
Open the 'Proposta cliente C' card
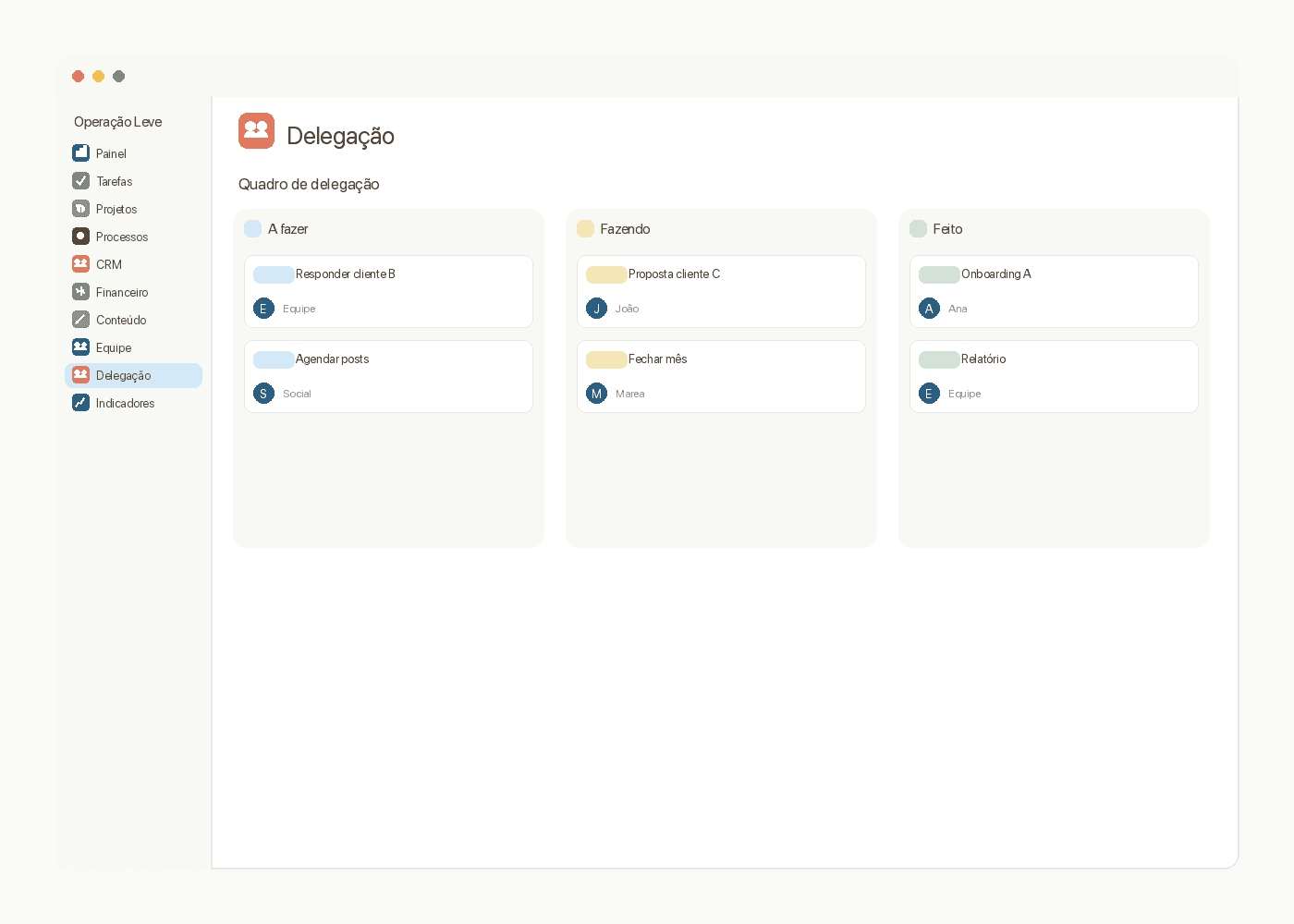(x=721, y=291)
